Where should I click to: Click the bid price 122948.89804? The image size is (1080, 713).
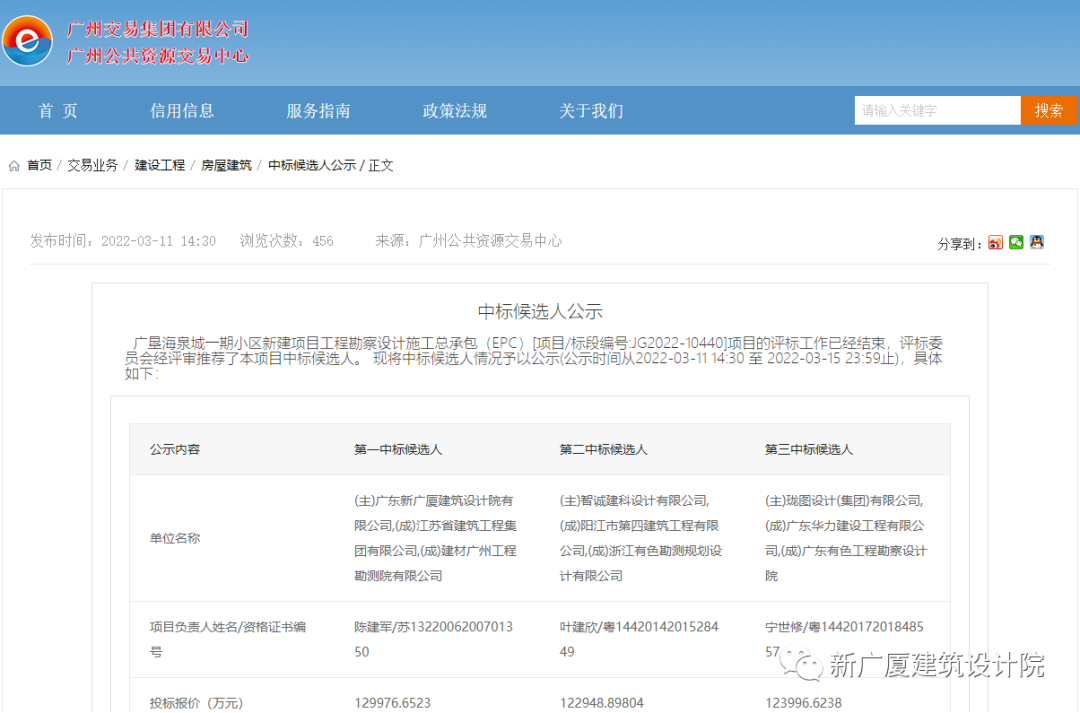[x=601, y=703]
